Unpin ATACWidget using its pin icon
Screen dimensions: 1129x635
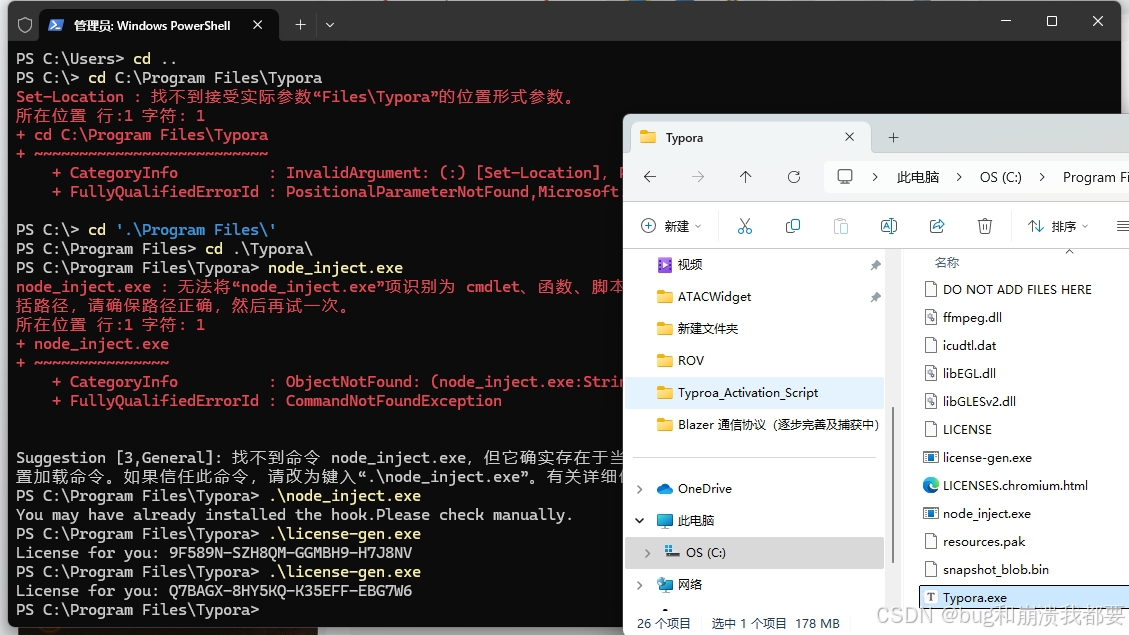point(875,297)
